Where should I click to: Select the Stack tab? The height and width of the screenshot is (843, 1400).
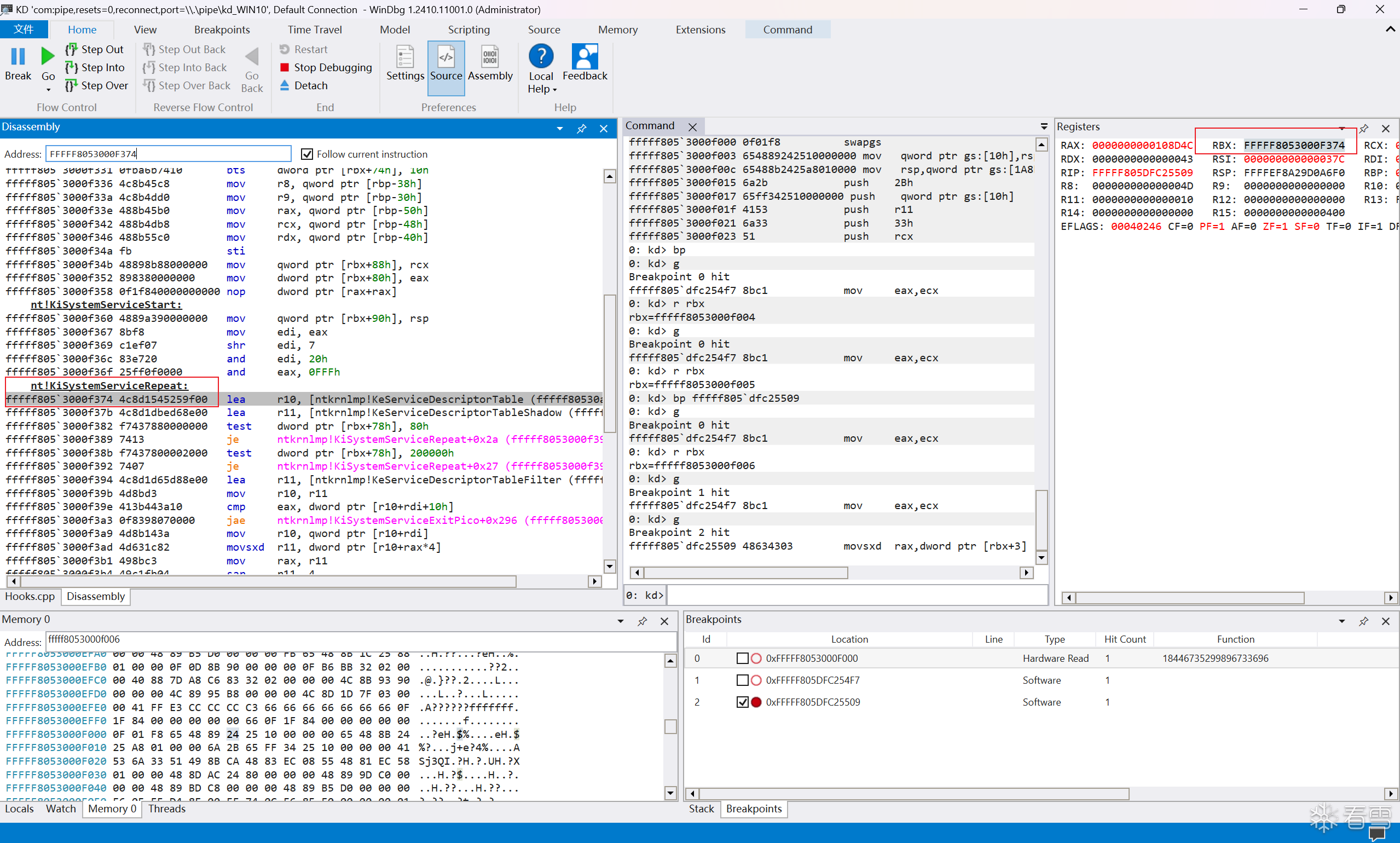pyautogui.click(x=701, y=809)
